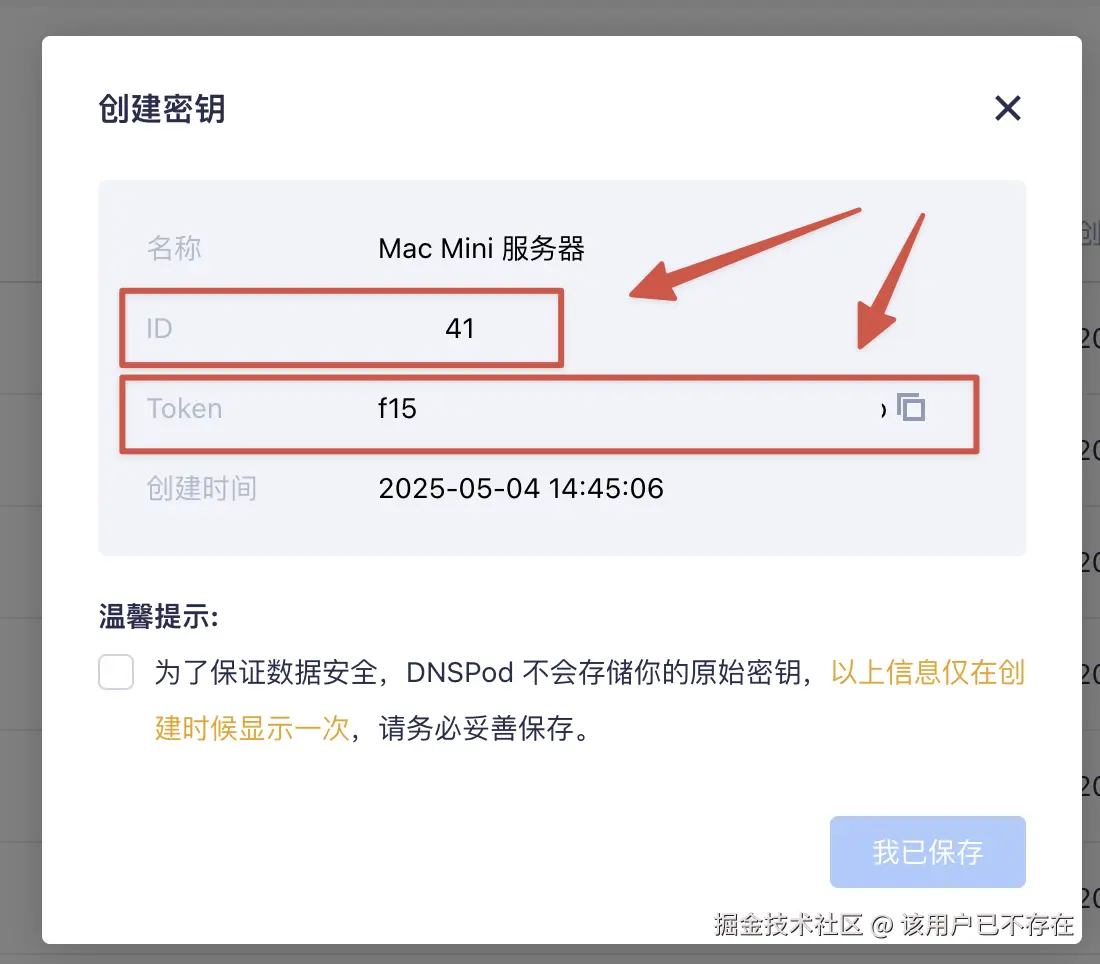Click the word DNSPod in the notice
This screenshot has width=1100, height=964.
[460, 672]
